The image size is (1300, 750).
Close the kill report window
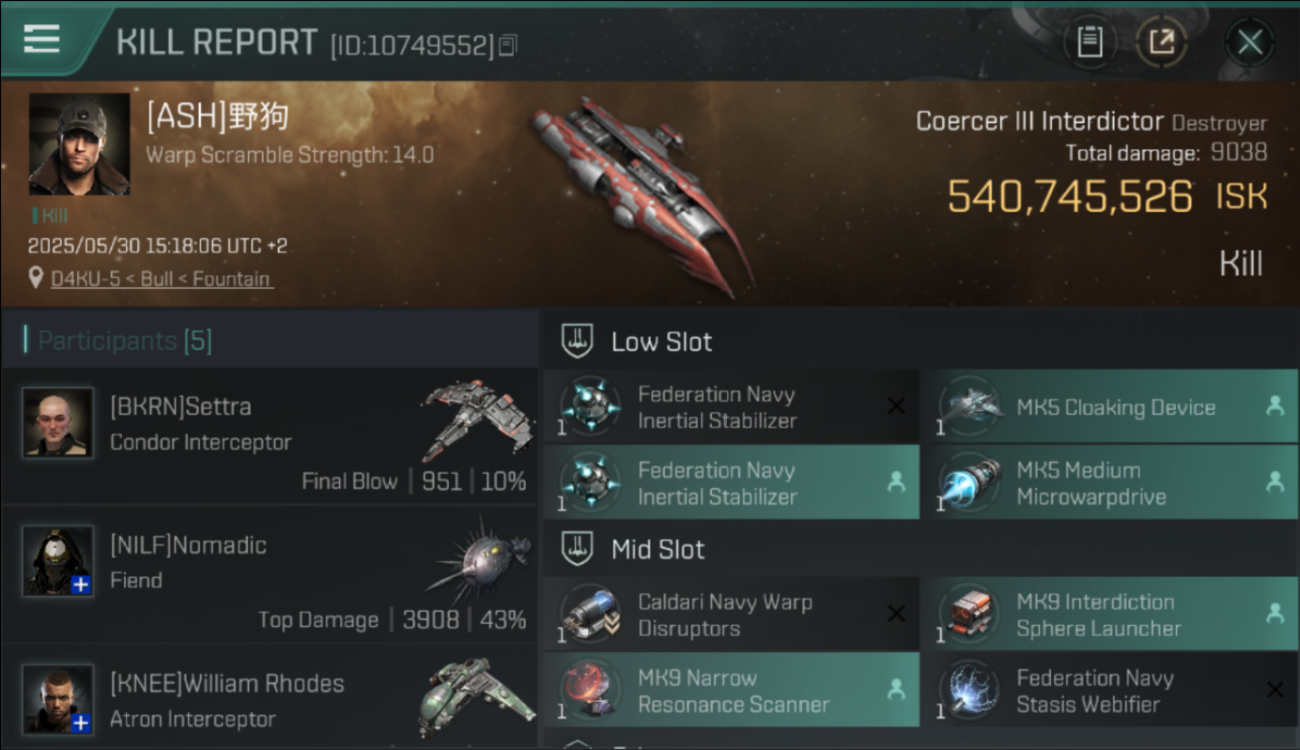[x=1249, y=42]
